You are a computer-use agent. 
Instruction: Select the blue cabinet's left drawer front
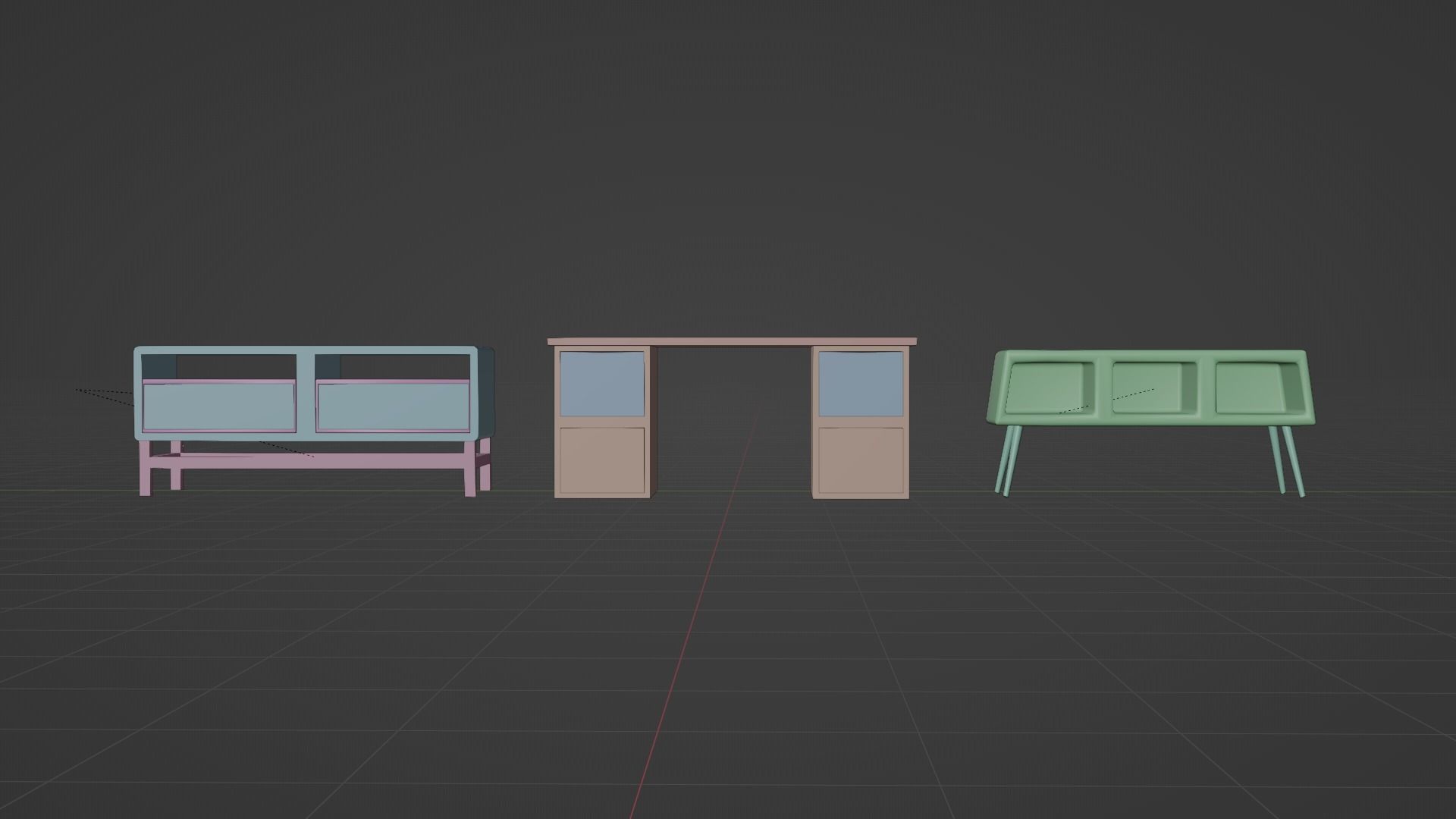pos(218,406)
